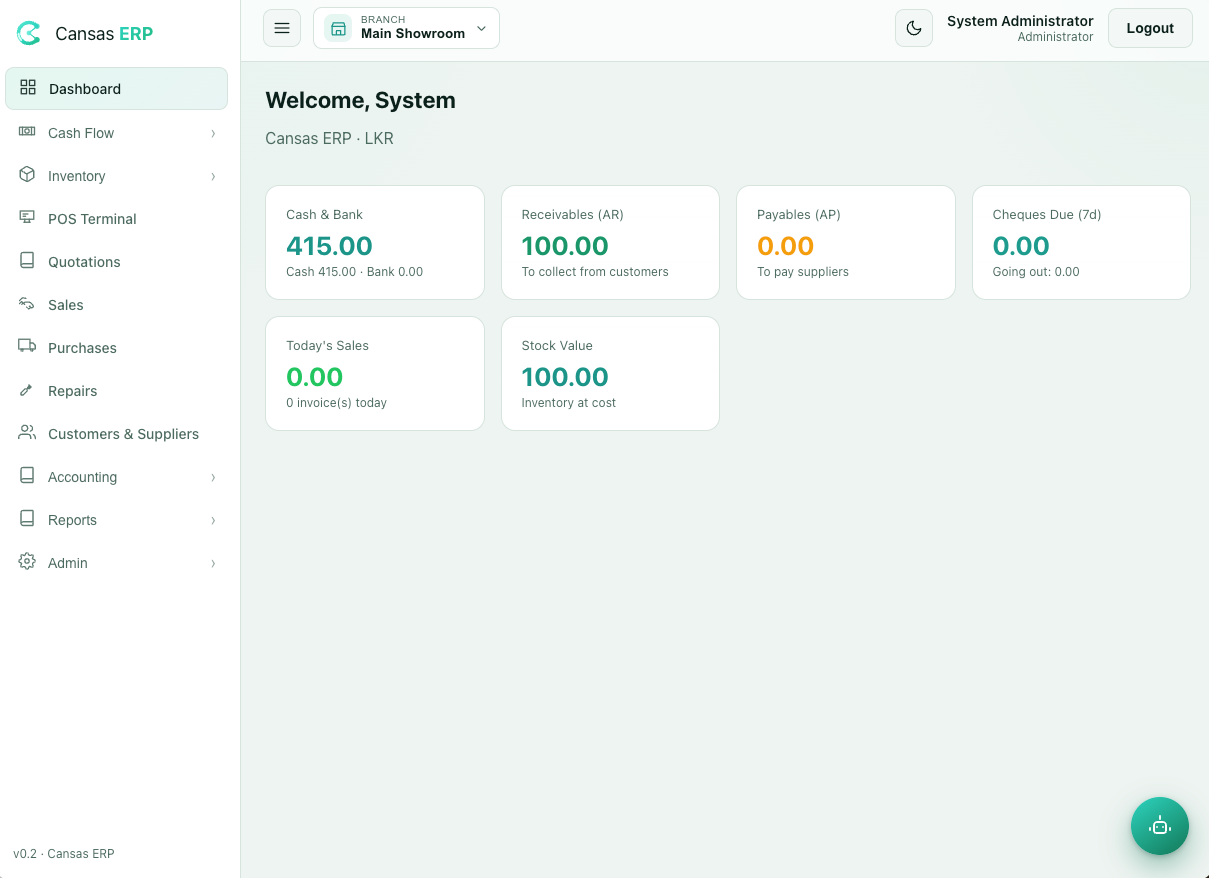This screenshot has height=878, width=1209.
Task: Click the Quotations book icon
Action: 27,261
